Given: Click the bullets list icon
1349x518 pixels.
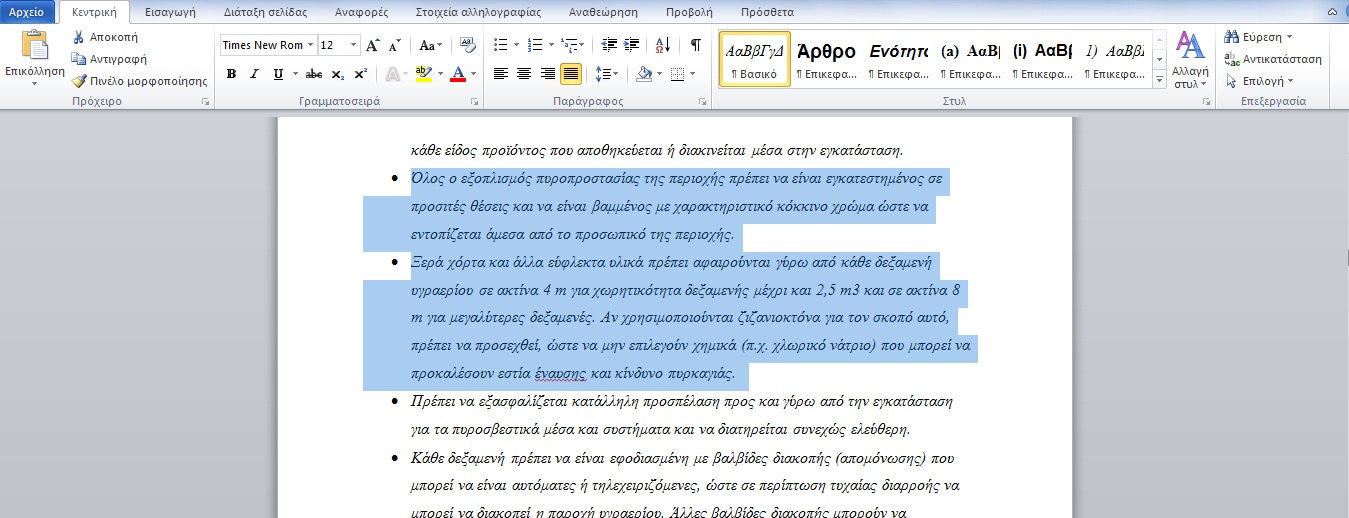Looking at the screenshot, I should pyautogui.click(x=501, y=45).
